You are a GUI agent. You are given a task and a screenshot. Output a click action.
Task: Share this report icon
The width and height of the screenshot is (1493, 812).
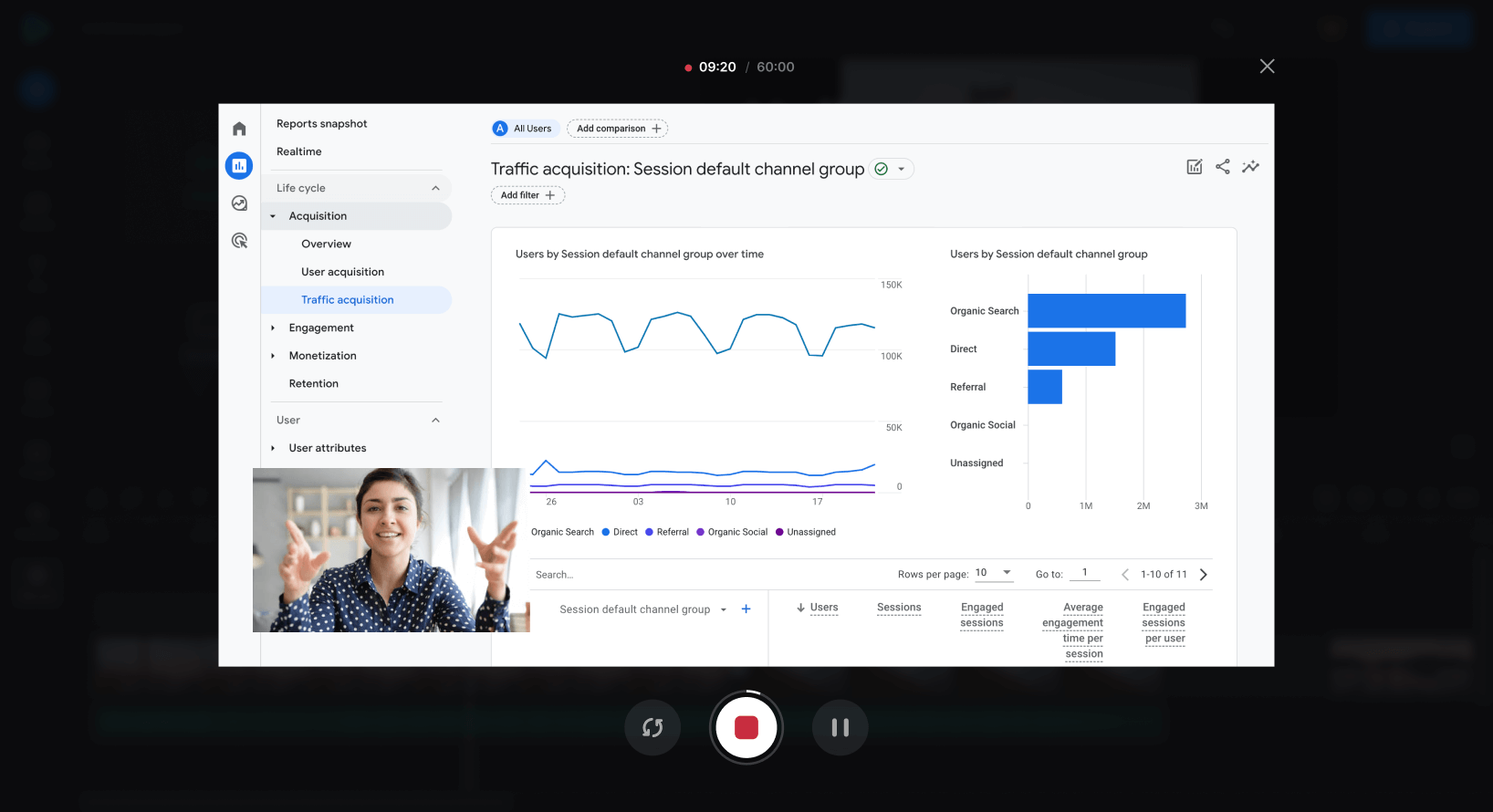coord(1223,167)
